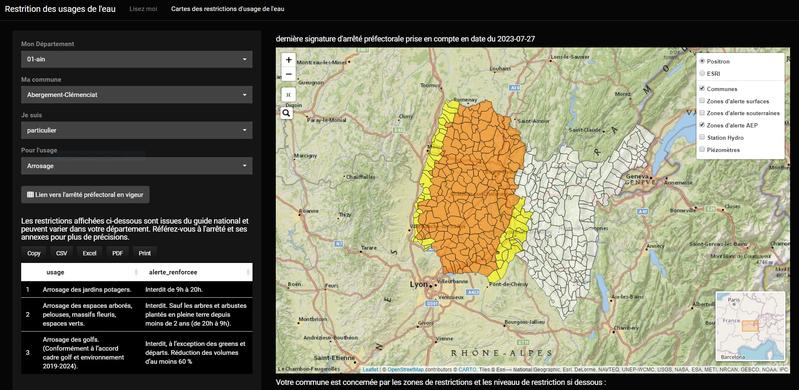Click the fullscreen map control icon
Screen dimensions: 799x390
tap(288, 94)
